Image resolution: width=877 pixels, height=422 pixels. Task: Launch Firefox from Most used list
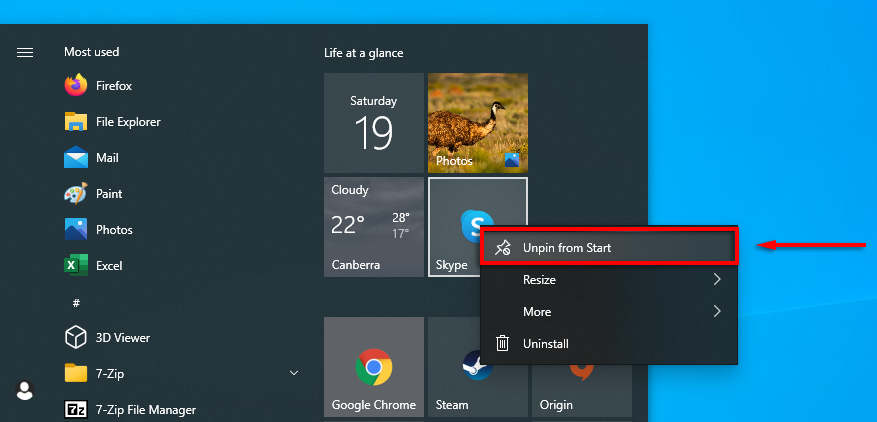[x=98, y=86]
